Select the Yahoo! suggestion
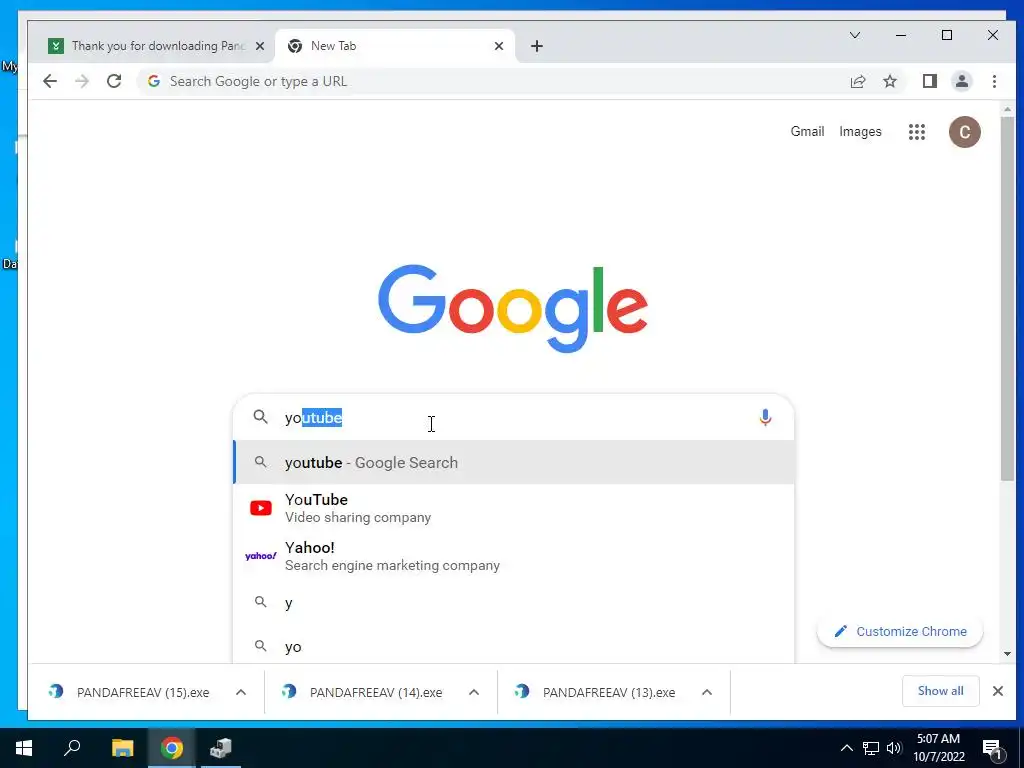The height and width of the screenshot is (768, 1024). click(x=514, y=556)
